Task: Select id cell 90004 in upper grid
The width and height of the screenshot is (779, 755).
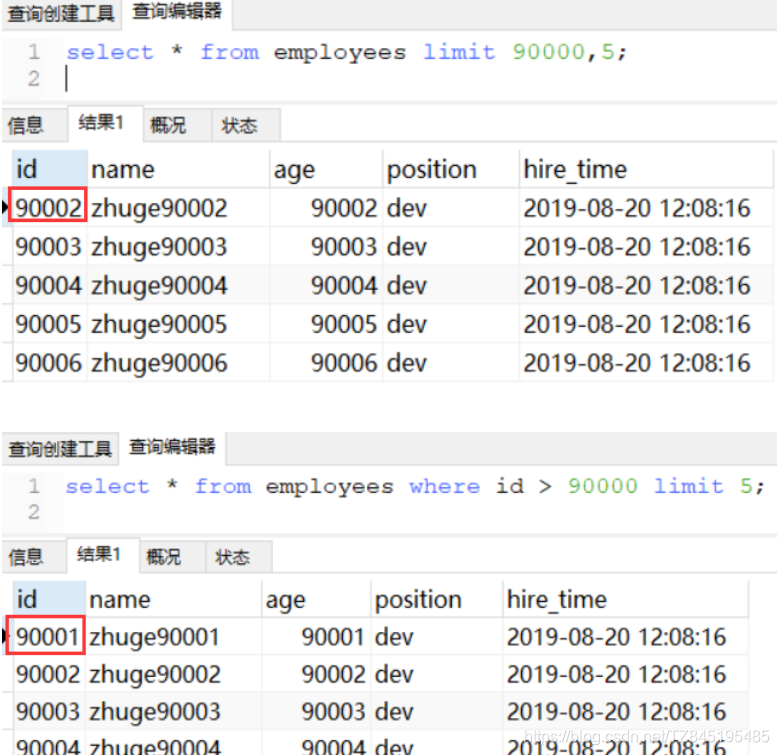Action: [48, 285]
